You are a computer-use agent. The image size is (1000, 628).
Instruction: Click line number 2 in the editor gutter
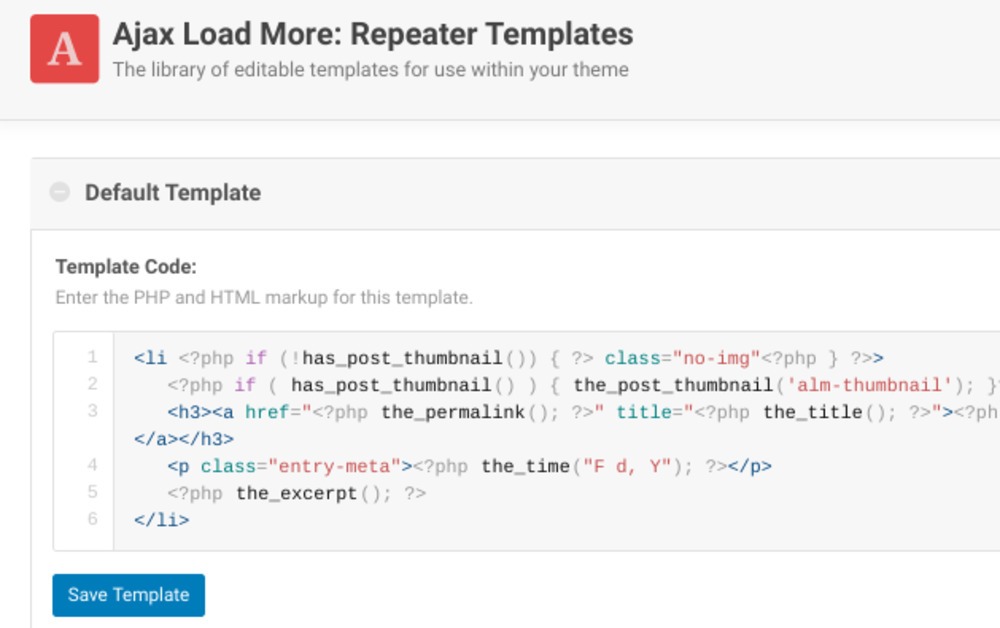click(x=92, y=384)
